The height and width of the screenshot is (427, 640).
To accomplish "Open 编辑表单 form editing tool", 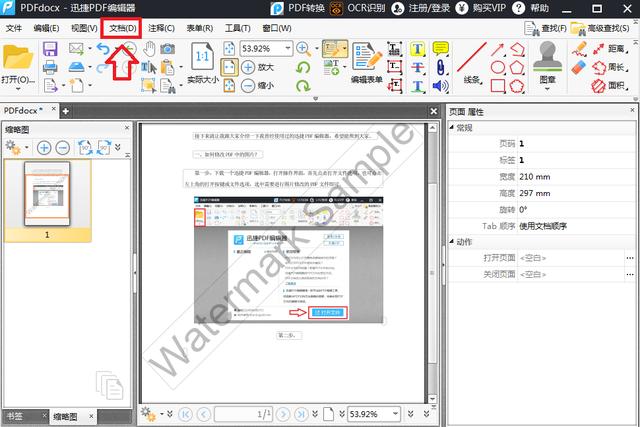I will coord(367,62).
